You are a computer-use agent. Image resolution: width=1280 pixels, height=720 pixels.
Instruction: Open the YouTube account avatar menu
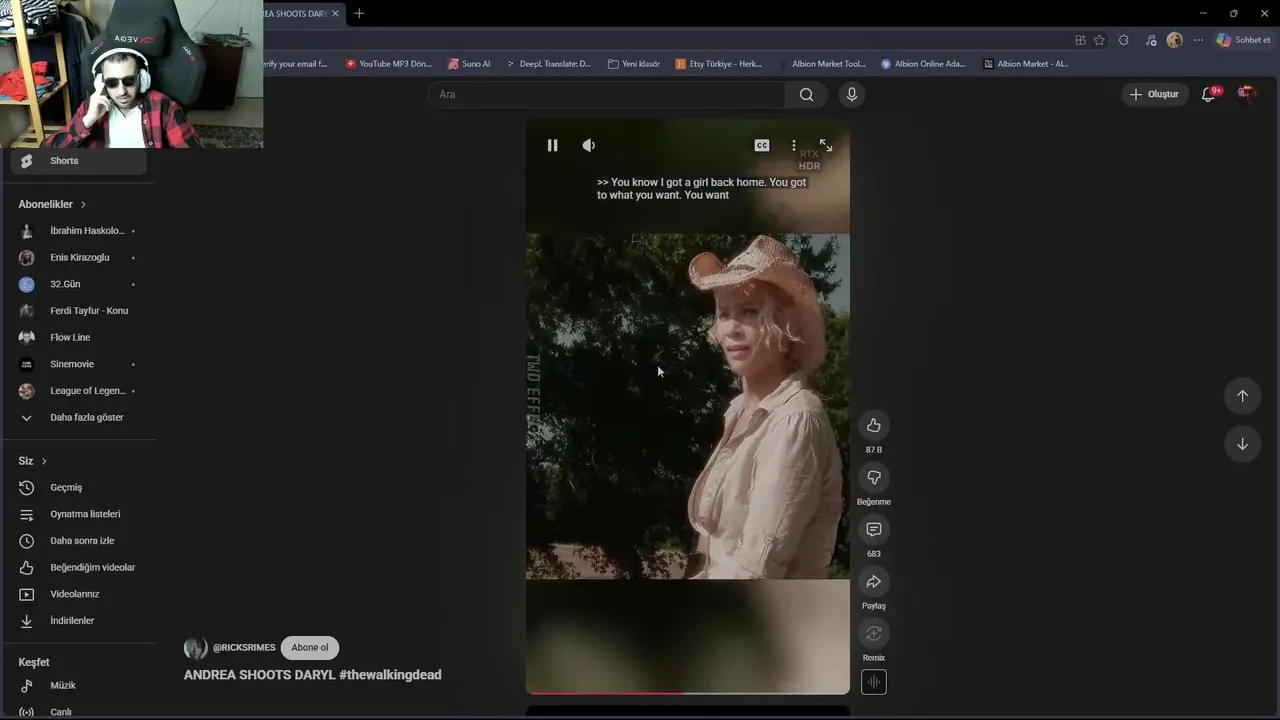click(x=1247, y=94)
